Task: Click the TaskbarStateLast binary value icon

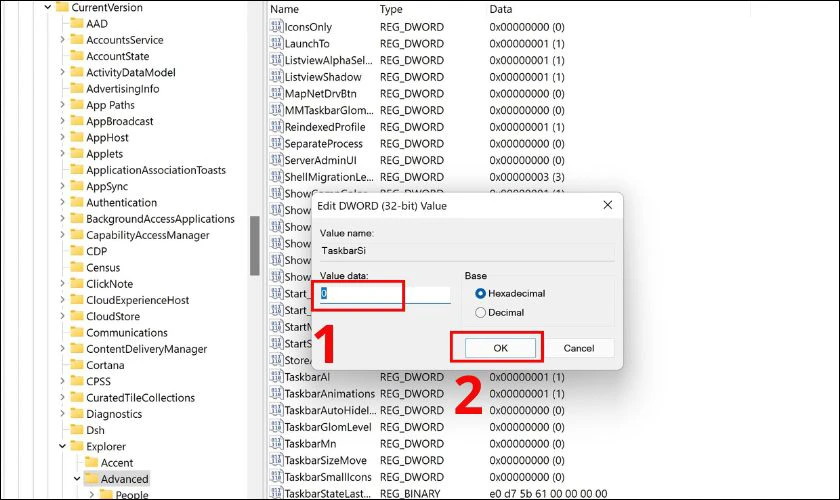Action: pos(276,493)
